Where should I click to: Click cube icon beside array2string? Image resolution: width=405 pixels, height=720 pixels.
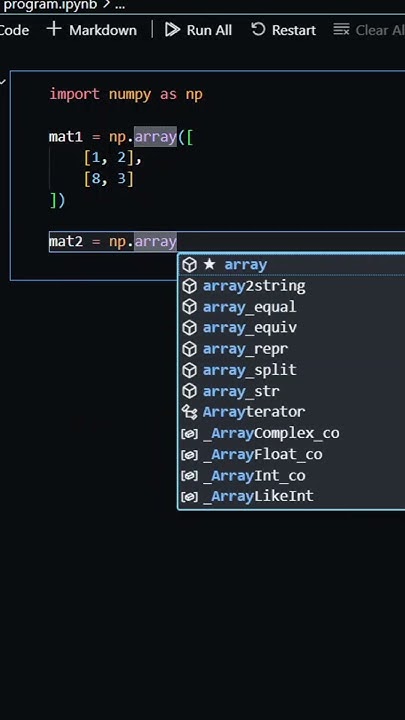[189, 286]
